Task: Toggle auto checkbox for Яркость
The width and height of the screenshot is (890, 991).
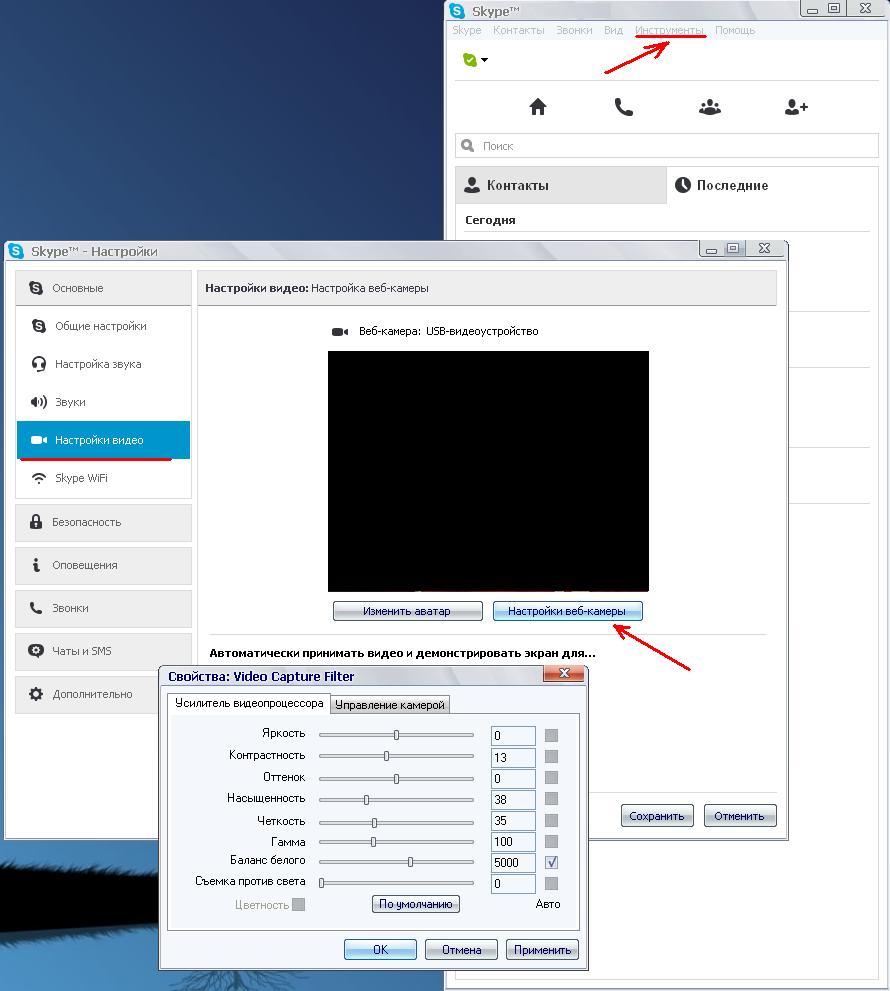Action: pos(551,736)
